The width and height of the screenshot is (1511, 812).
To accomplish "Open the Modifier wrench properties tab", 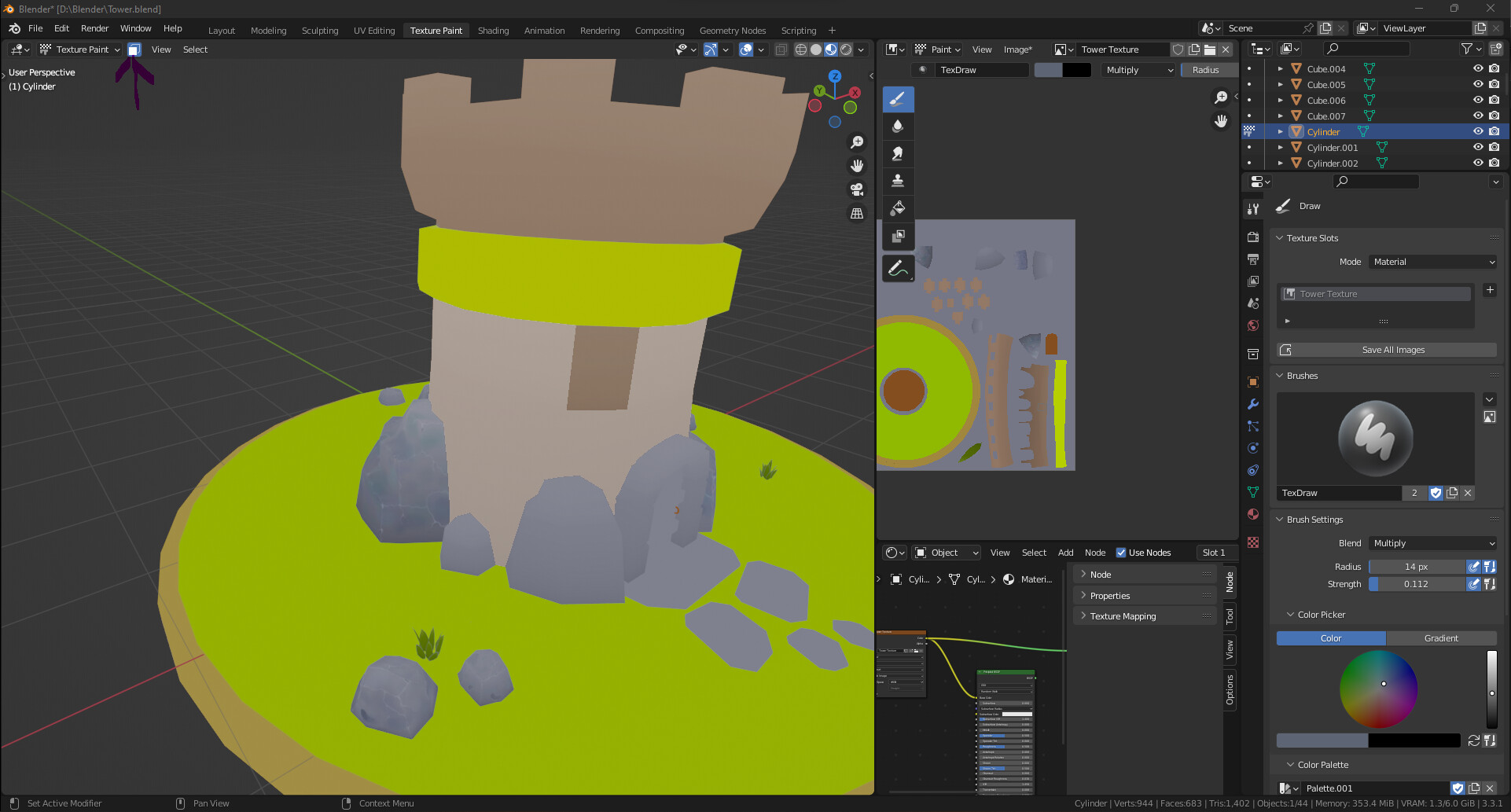I will 1253,404.
